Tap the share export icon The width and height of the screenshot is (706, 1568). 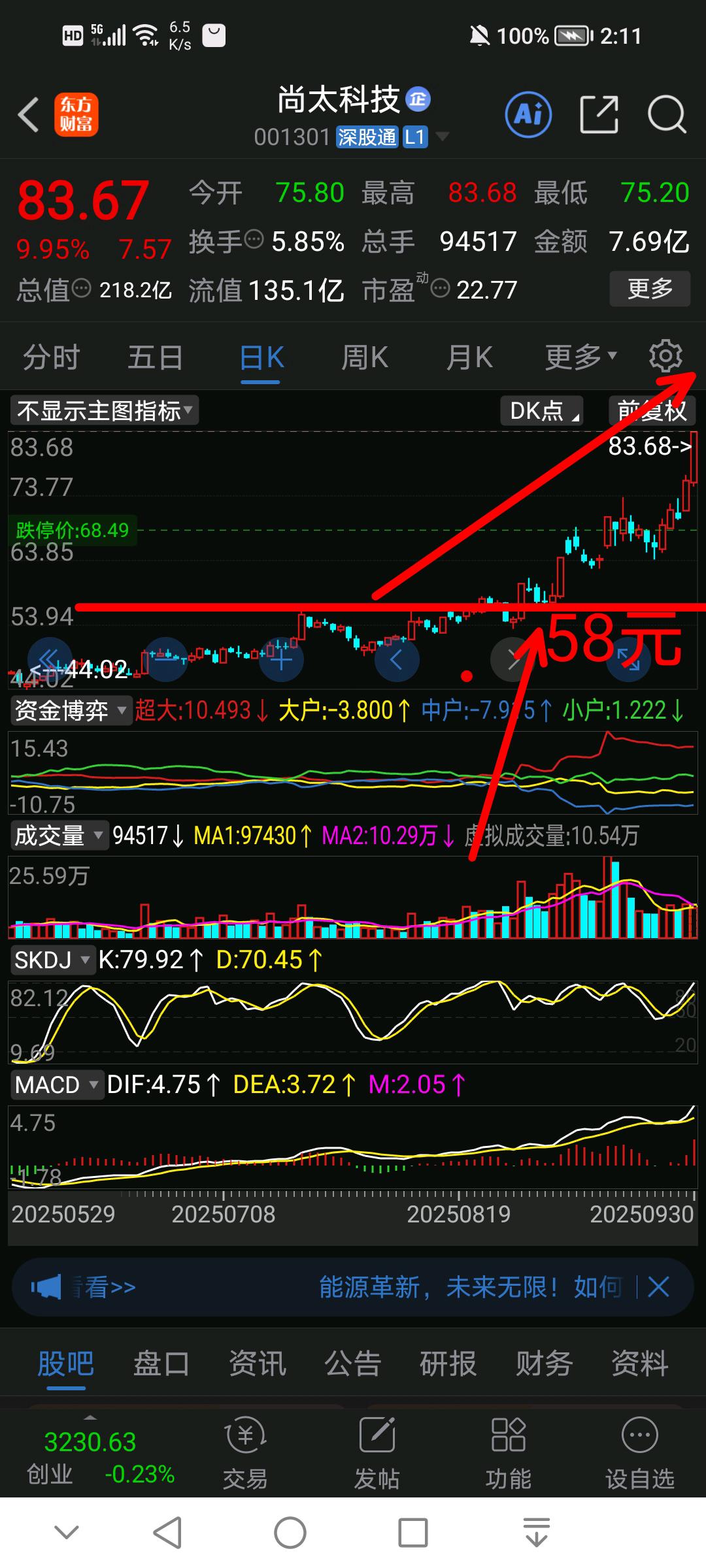pos(599,115)
